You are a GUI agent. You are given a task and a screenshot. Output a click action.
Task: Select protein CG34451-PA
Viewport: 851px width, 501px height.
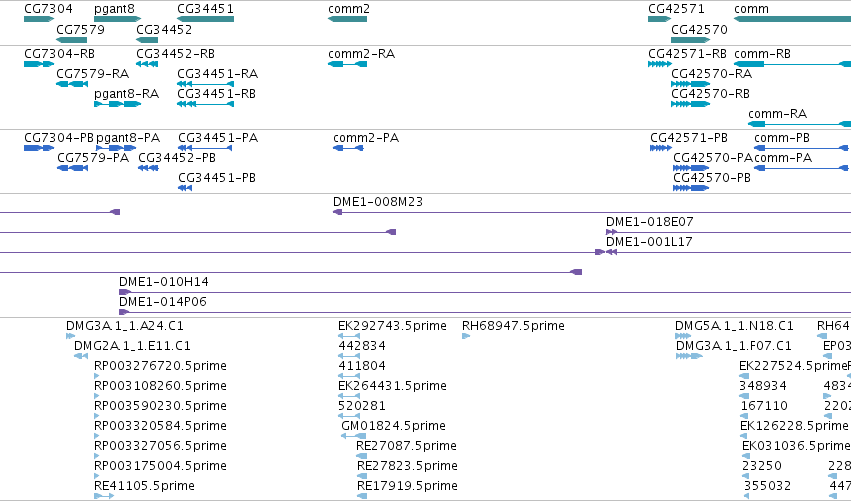[x=205, y=148]
